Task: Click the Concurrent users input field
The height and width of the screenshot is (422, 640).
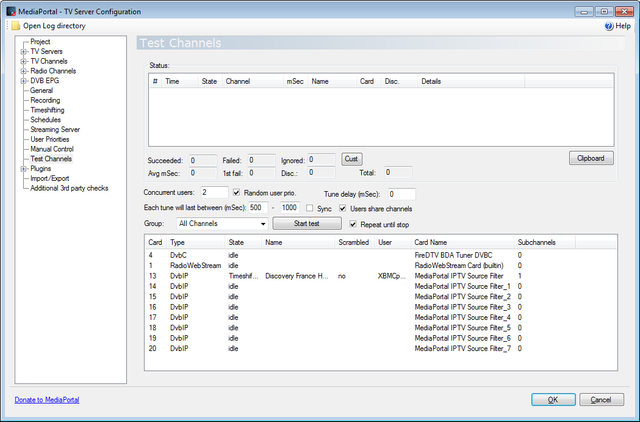Action: click(x=213, y=192)
